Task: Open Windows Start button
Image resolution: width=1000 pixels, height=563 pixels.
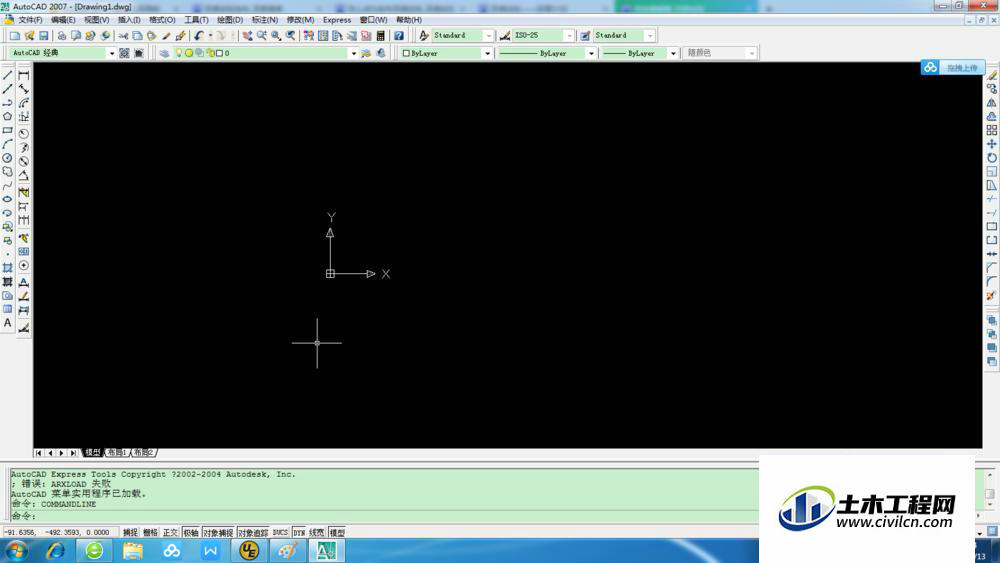Action: tap(15, 550)
